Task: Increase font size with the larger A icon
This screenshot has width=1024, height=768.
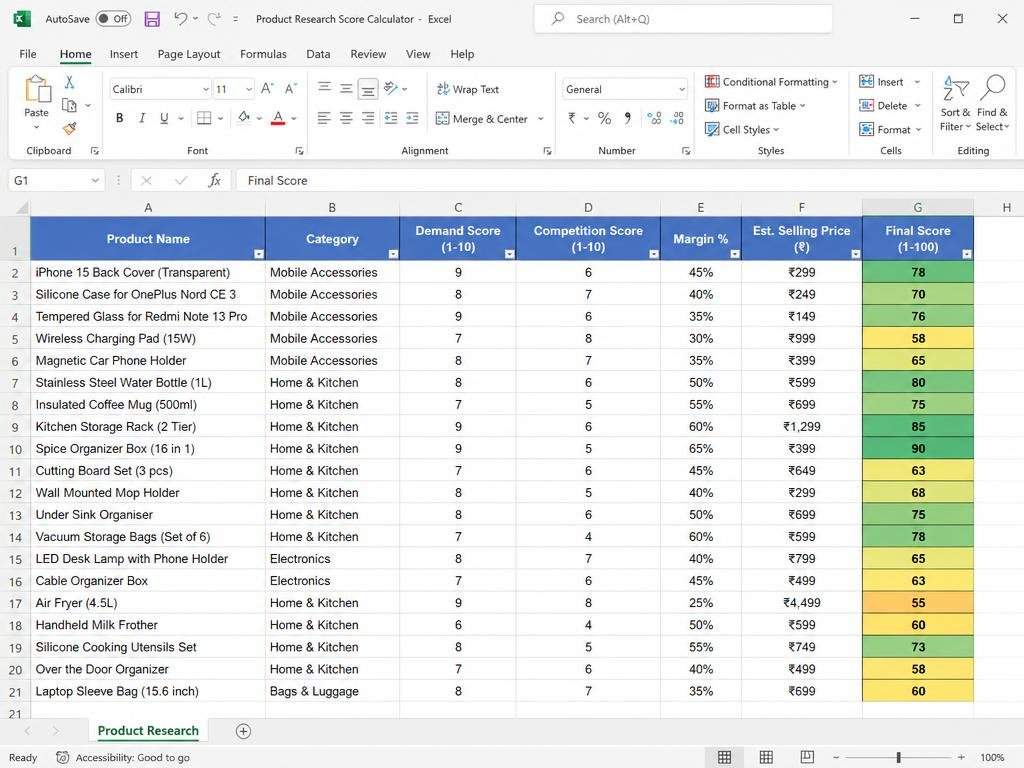Action: pyautogui.click(x=267, y=89)
